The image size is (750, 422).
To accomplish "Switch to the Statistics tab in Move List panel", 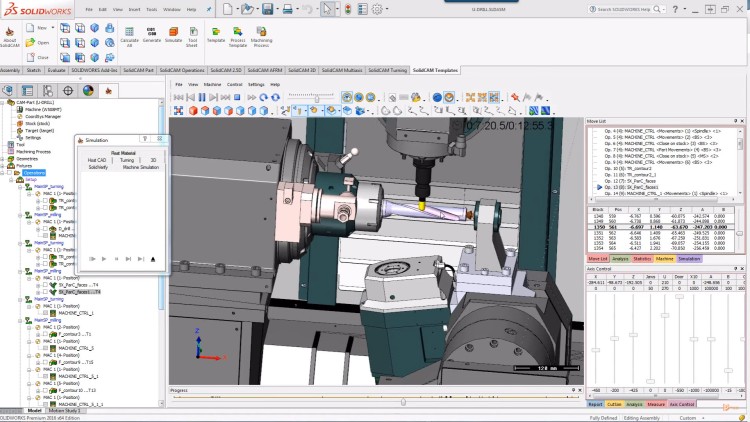I will point(642,259).
